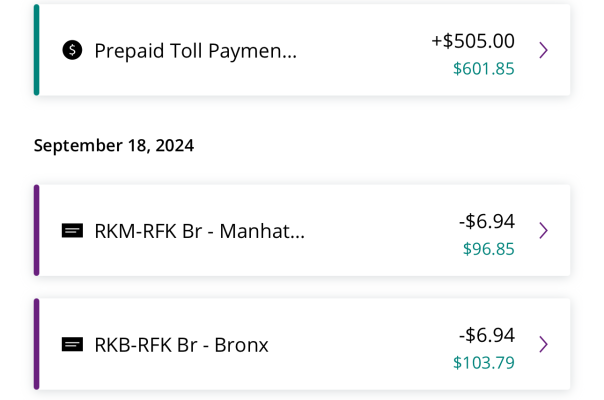This screenshot has width=604, height=400.
Task: Click the September 18, 2024 date header
Action: click(x=114, y=146)
